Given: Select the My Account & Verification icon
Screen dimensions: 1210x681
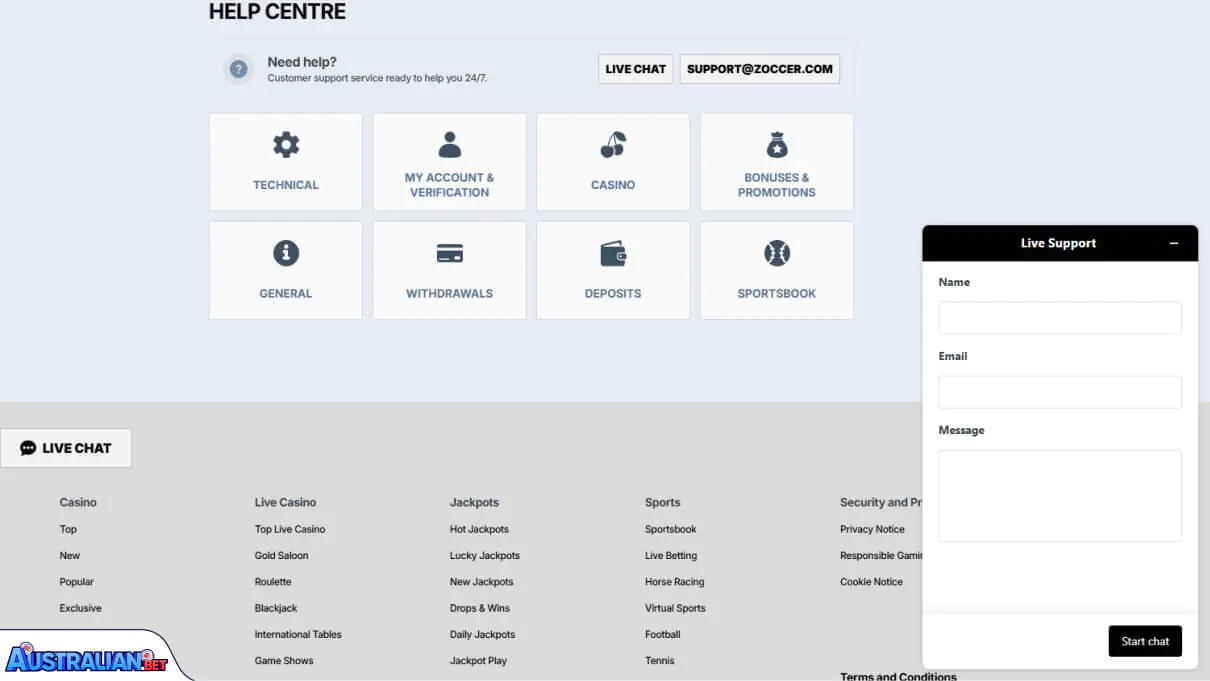Looking at the screenshot, I should click(x=449, y=146).
